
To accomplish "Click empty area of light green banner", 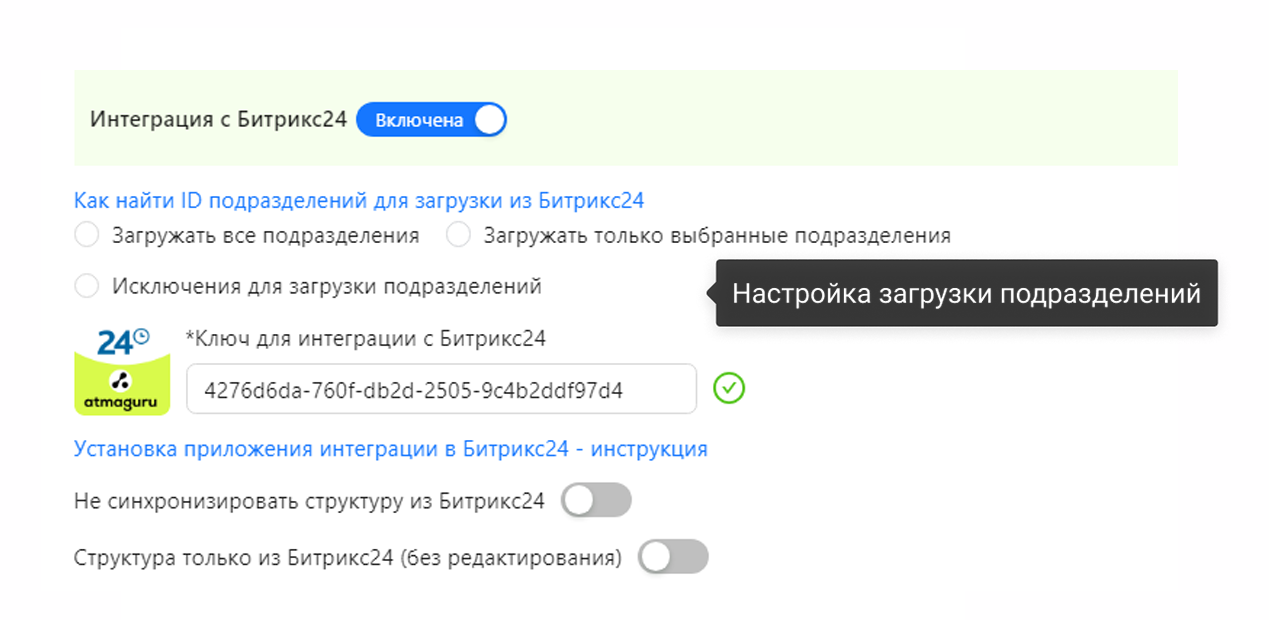I will [840, 118].
